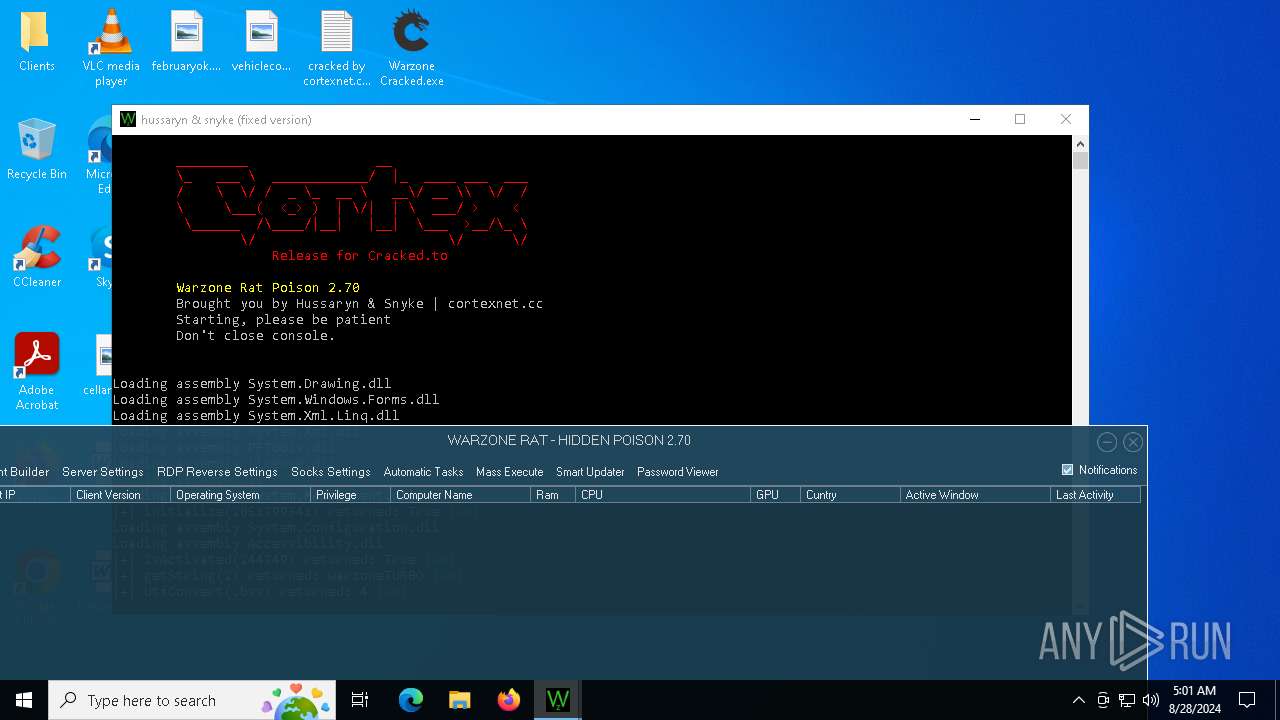The image size is (1280, 720).
Task: Open VLC media player desktop shortcut
Action: [111, 48]
